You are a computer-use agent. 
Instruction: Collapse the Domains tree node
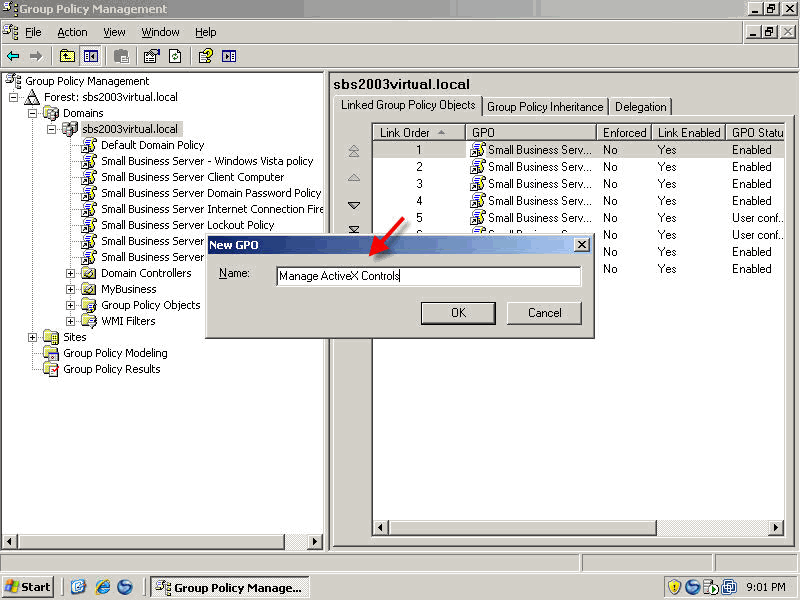(x=33, y=113)
